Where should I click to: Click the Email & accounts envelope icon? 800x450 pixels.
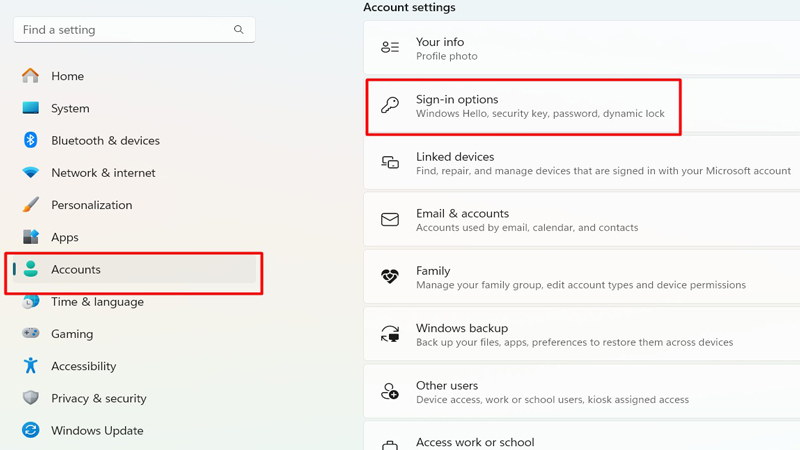click(x=390, y=219)
